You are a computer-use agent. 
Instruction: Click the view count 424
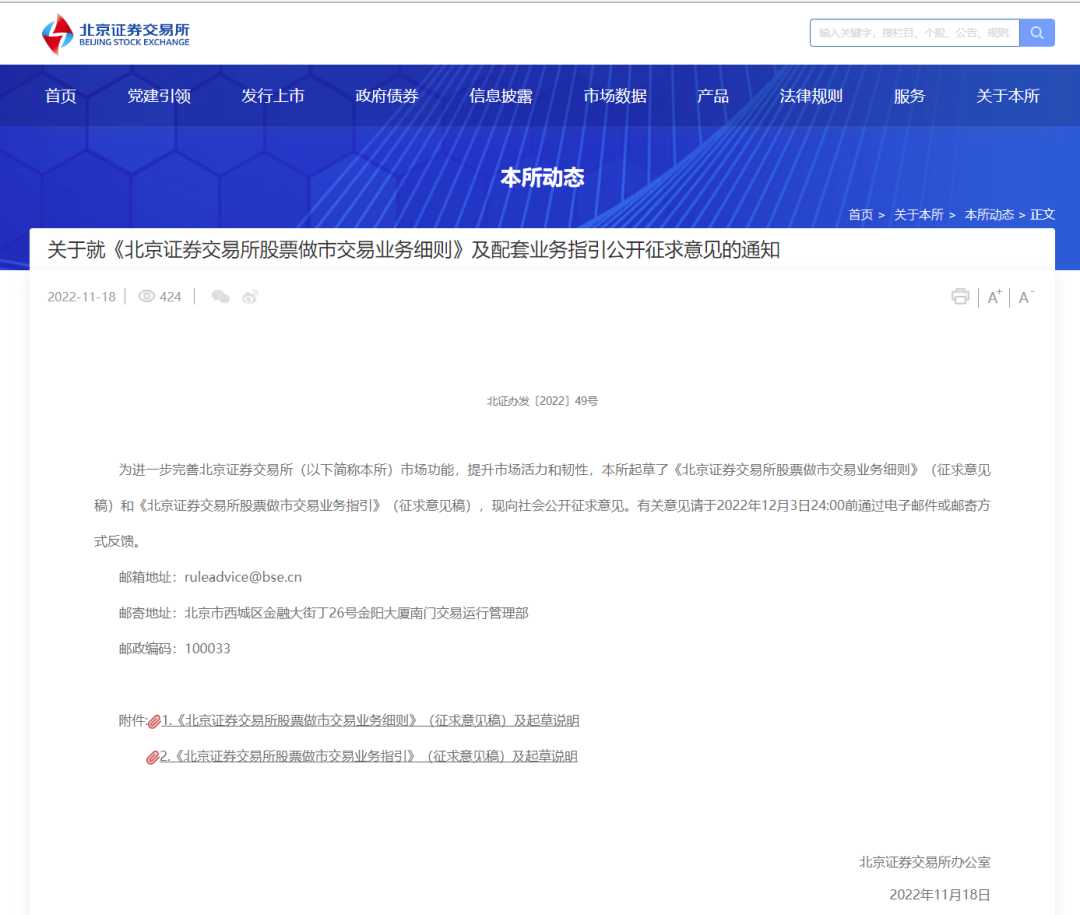(x=170, y=297)
